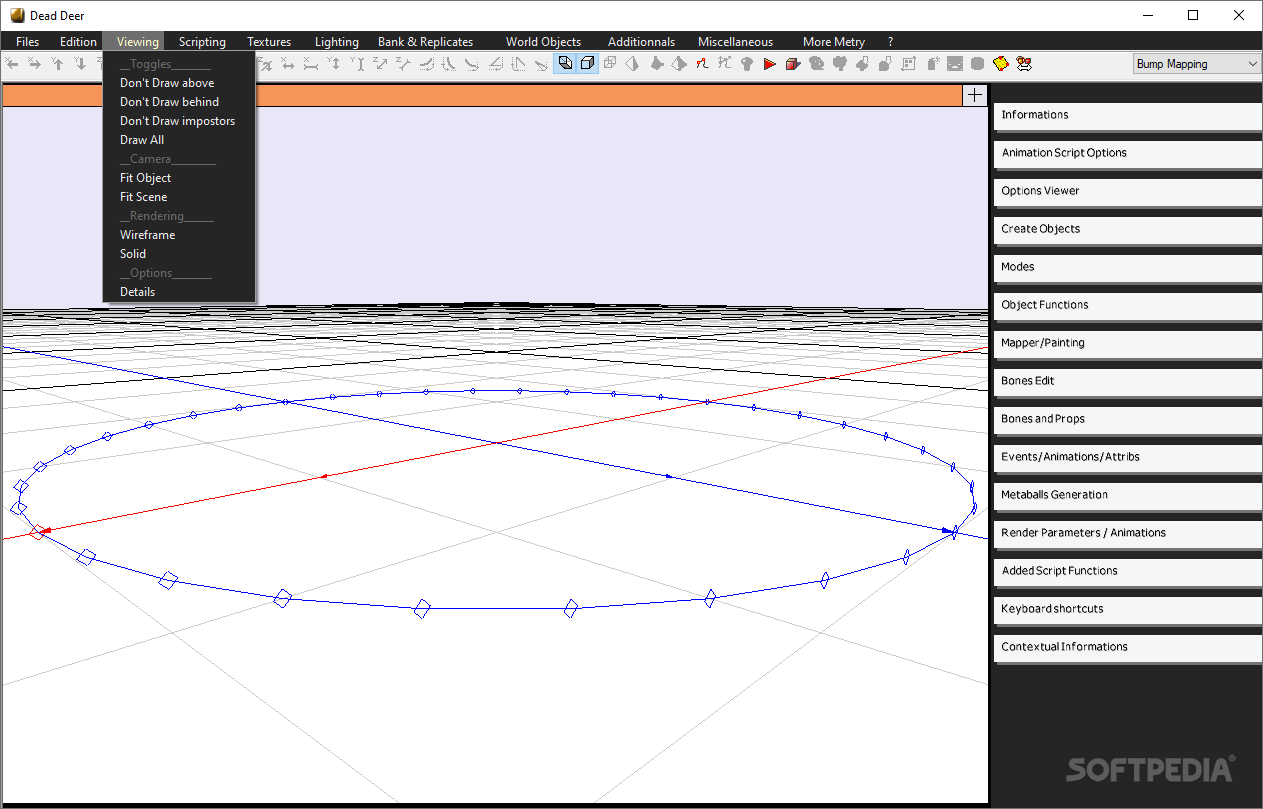The height and width of the screenshot is (809, 1263).
Task: Click the red play triangle icon
Action: (769, 64)
